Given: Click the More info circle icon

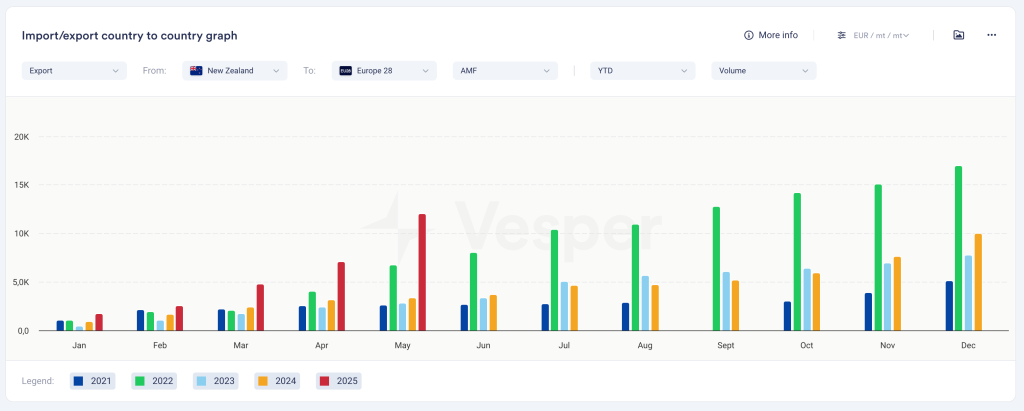Looking at the screenshot, I should tap(749, 35).
